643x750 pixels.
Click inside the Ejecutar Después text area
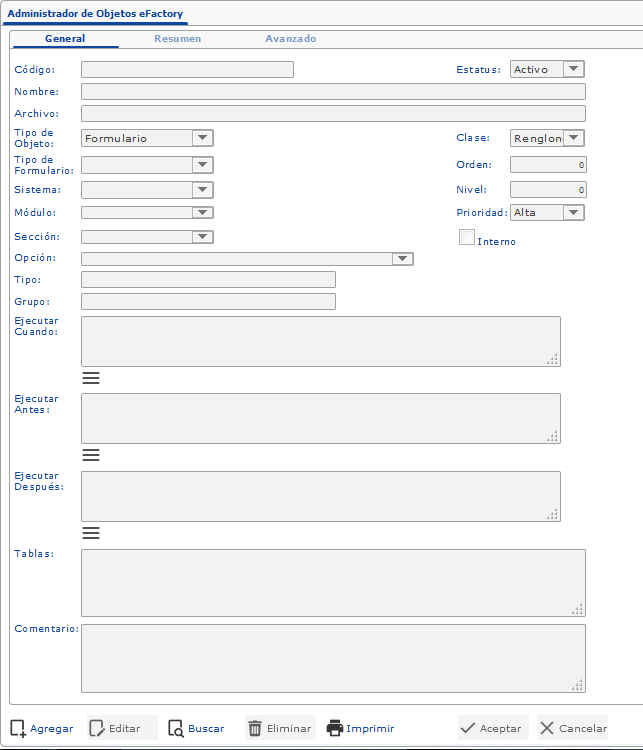tap(321, 496)
